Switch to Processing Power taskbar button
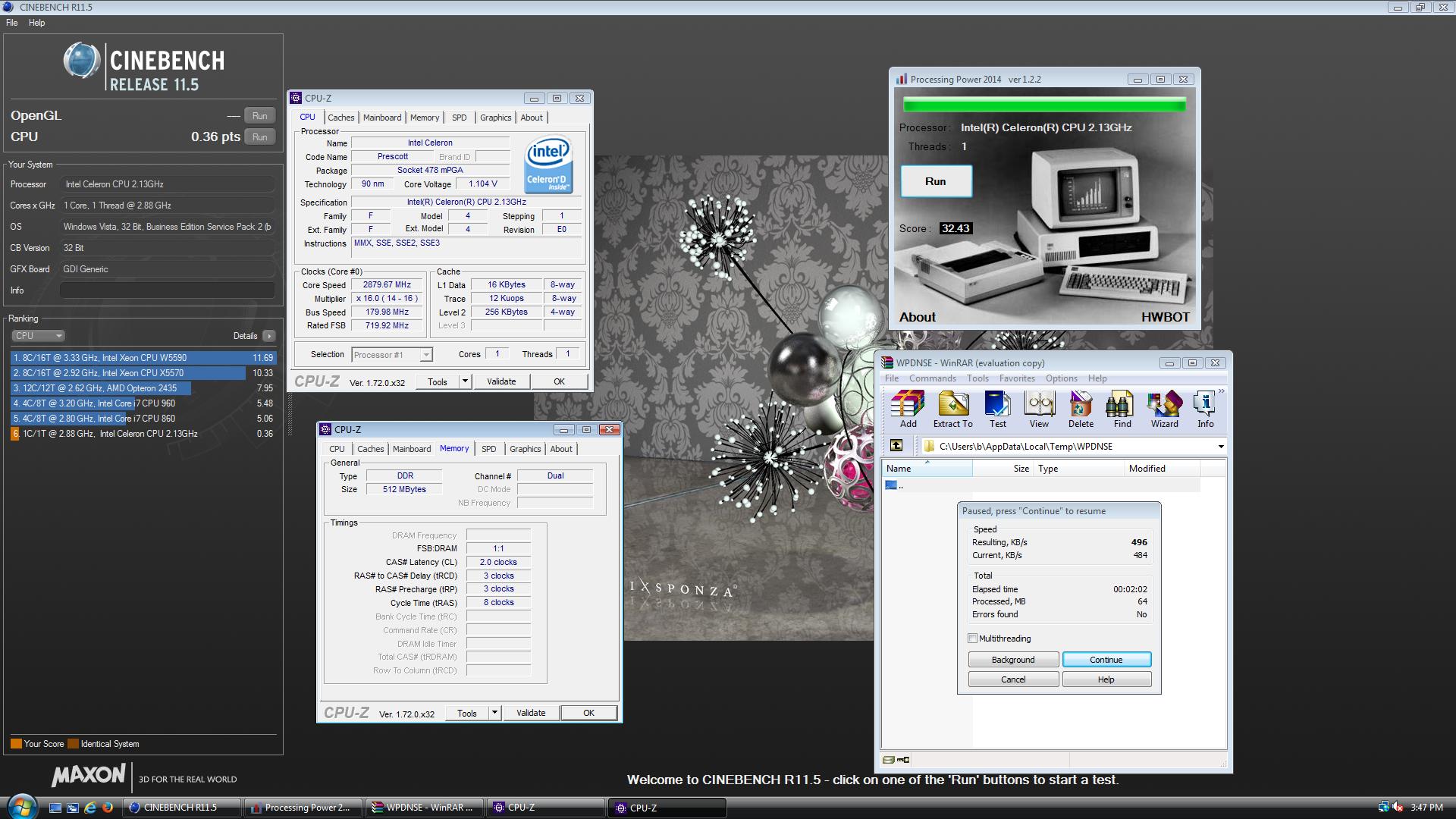Image resolution: width=1456 pixels, height=819 pixels. (303, 808)
